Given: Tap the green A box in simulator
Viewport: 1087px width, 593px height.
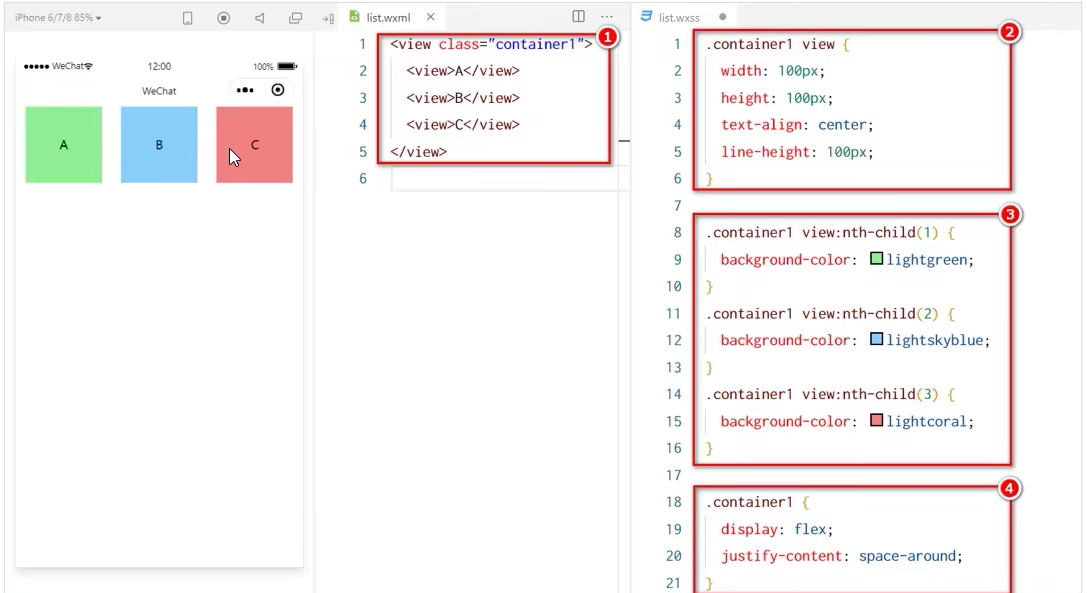Looking at the screenshot, I should click(x=64, y=145).
